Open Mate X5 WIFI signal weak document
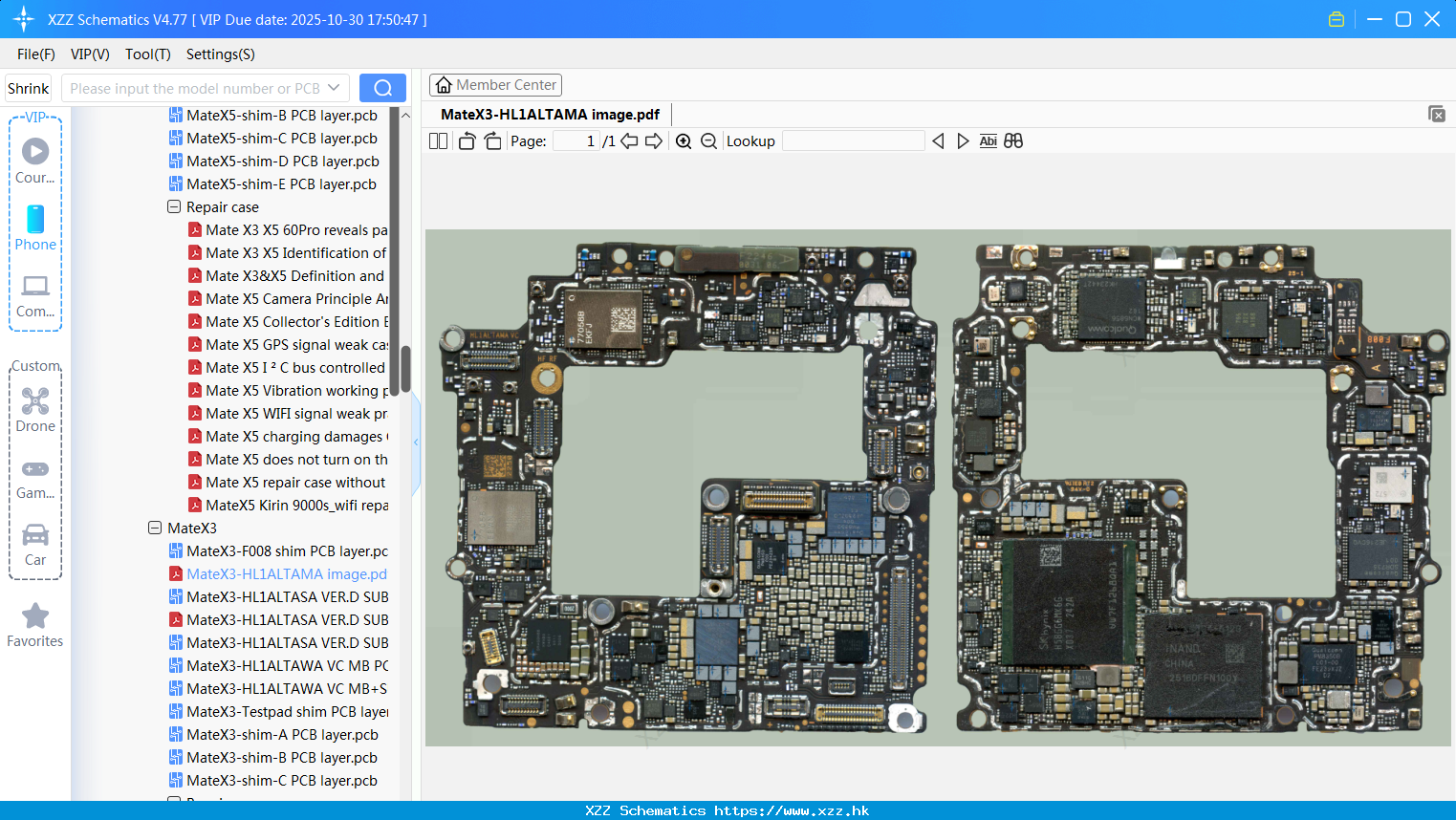 288,413
